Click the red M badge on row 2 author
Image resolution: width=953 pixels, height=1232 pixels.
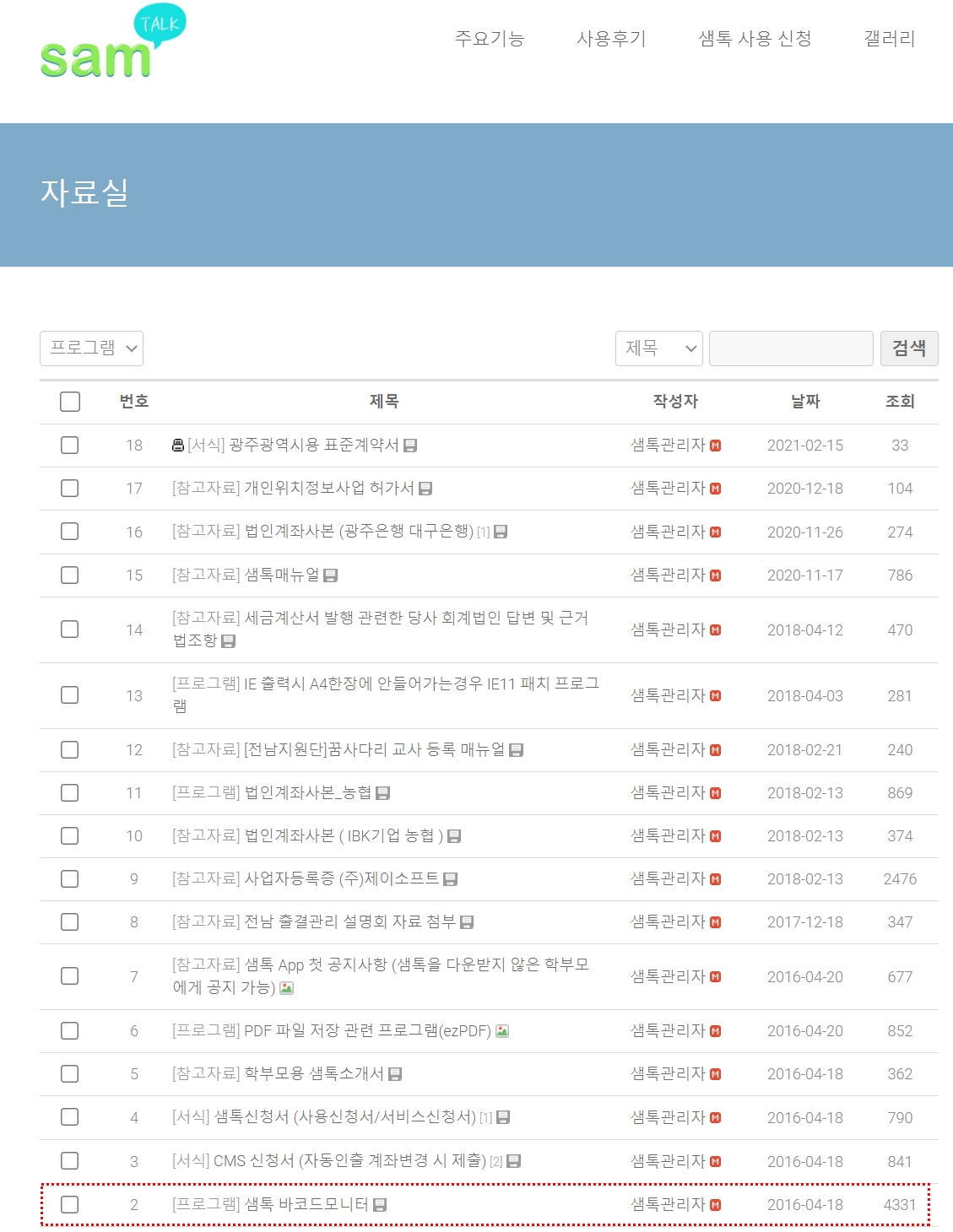[716, 1205]
